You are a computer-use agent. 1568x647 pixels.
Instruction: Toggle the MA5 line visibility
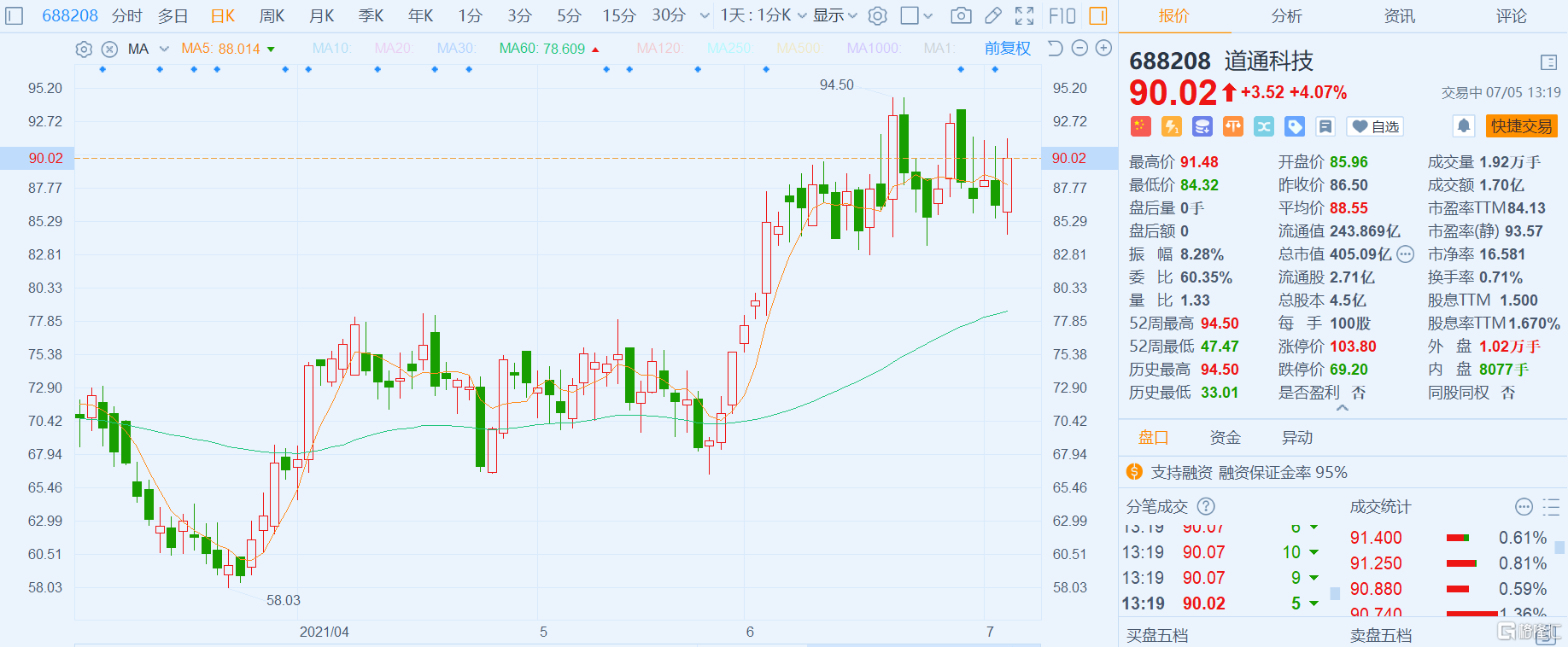click(227, 49)
